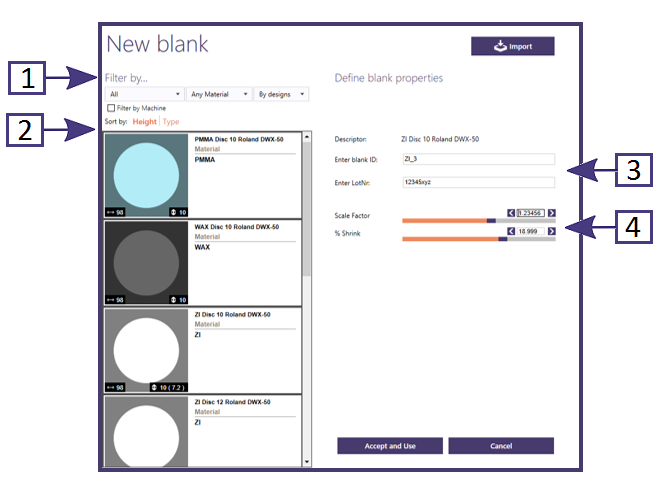Image resolution: width=664 pixels, height=487 pixels.
Task: Expand the Any Material dropdown
Action: (x=219, y=94)
